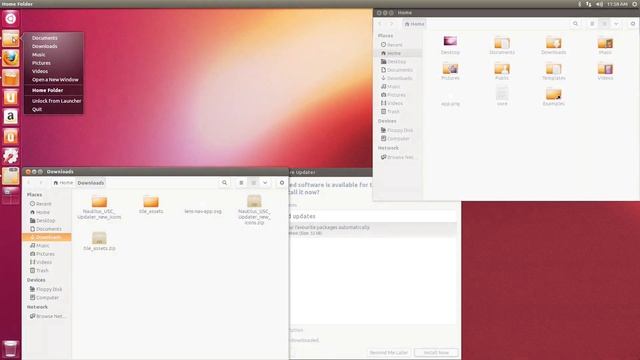The width and height of the screenshot is (640, 360).
Task: Open Desktop folder icon in Home window
Action: pos(450,45)
